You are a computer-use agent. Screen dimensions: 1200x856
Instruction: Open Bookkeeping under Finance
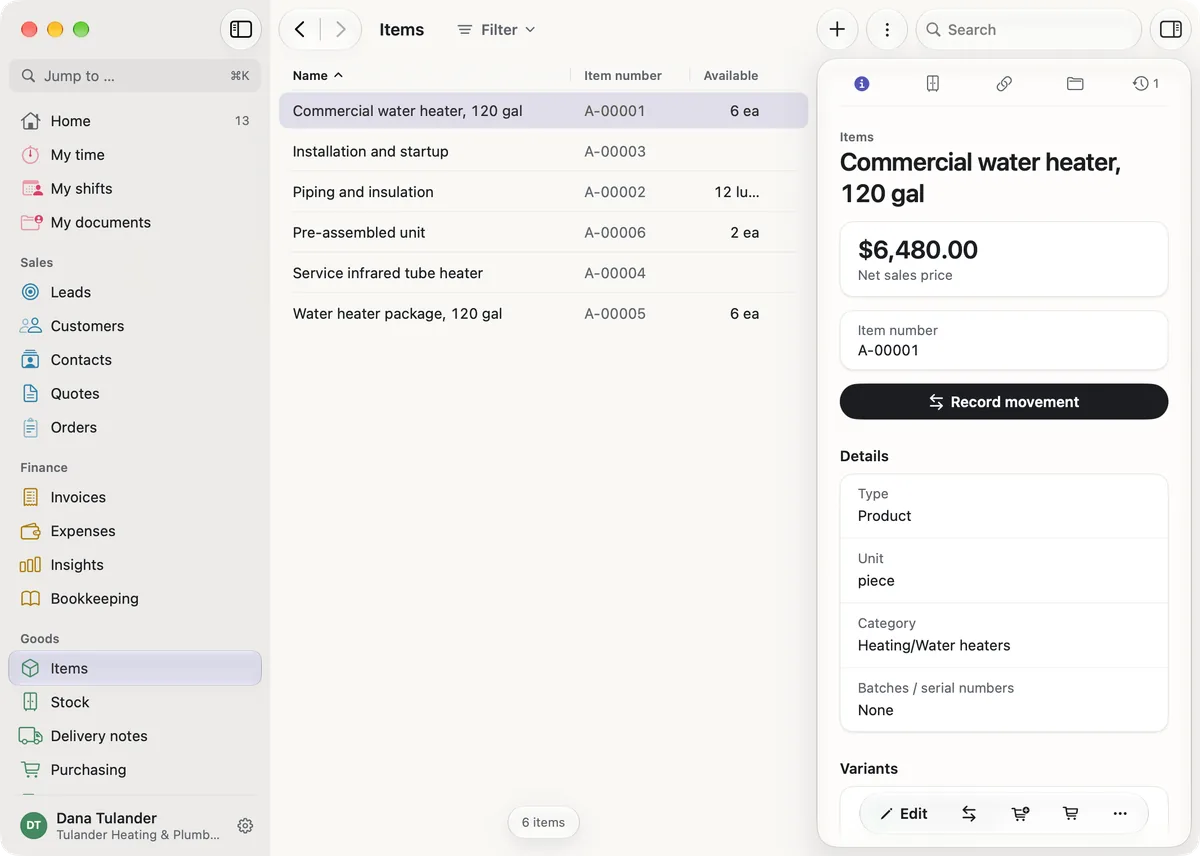[135, 599]
